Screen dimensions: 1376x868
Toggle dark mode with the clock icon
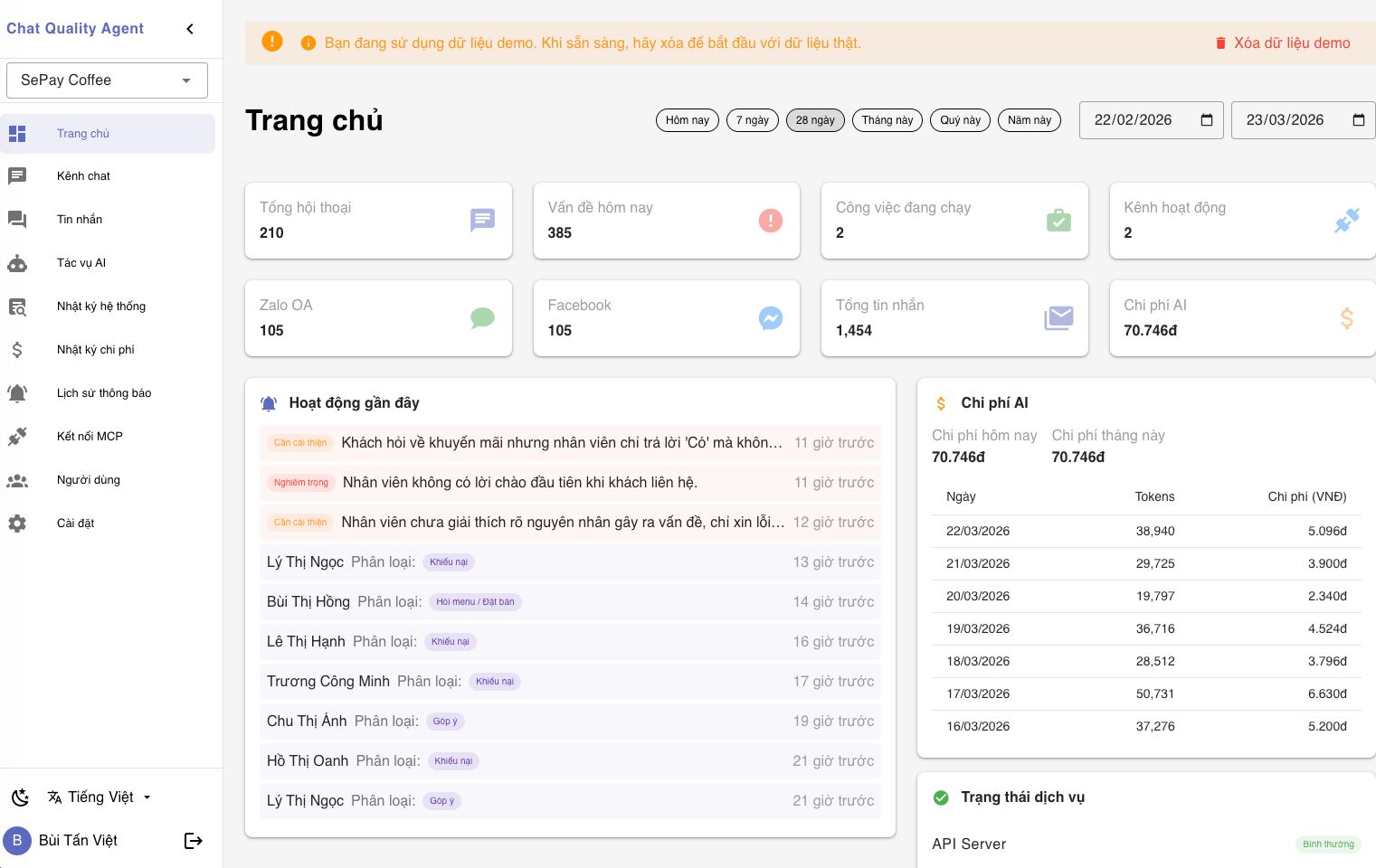point(20,797)
